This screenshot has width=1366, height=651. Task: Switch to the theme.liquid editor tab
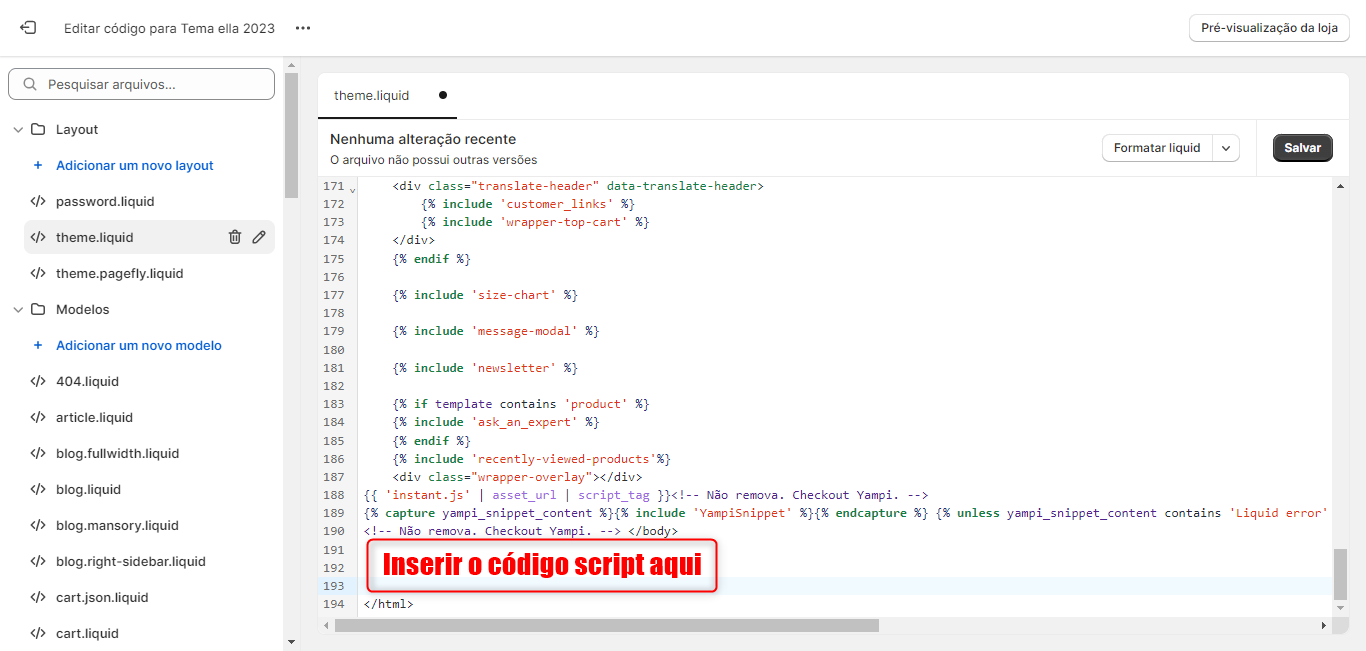tap(372, 96)
